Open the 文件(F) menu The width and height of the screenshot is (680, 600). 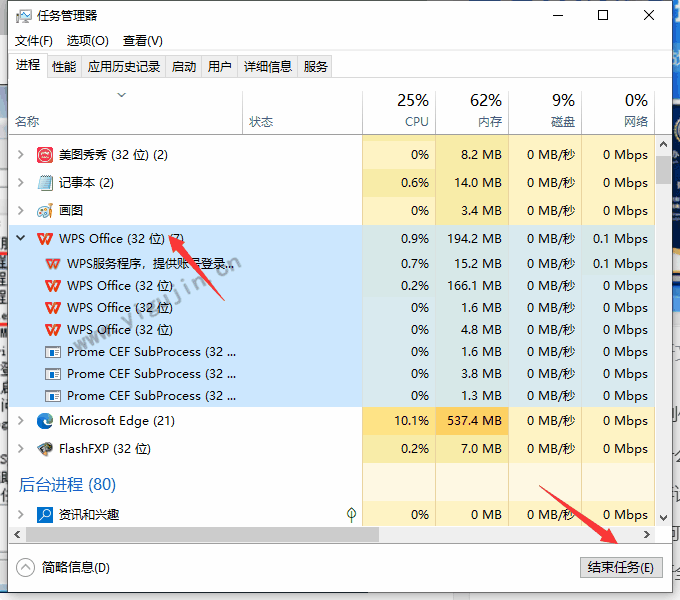[x=33, y=41]
